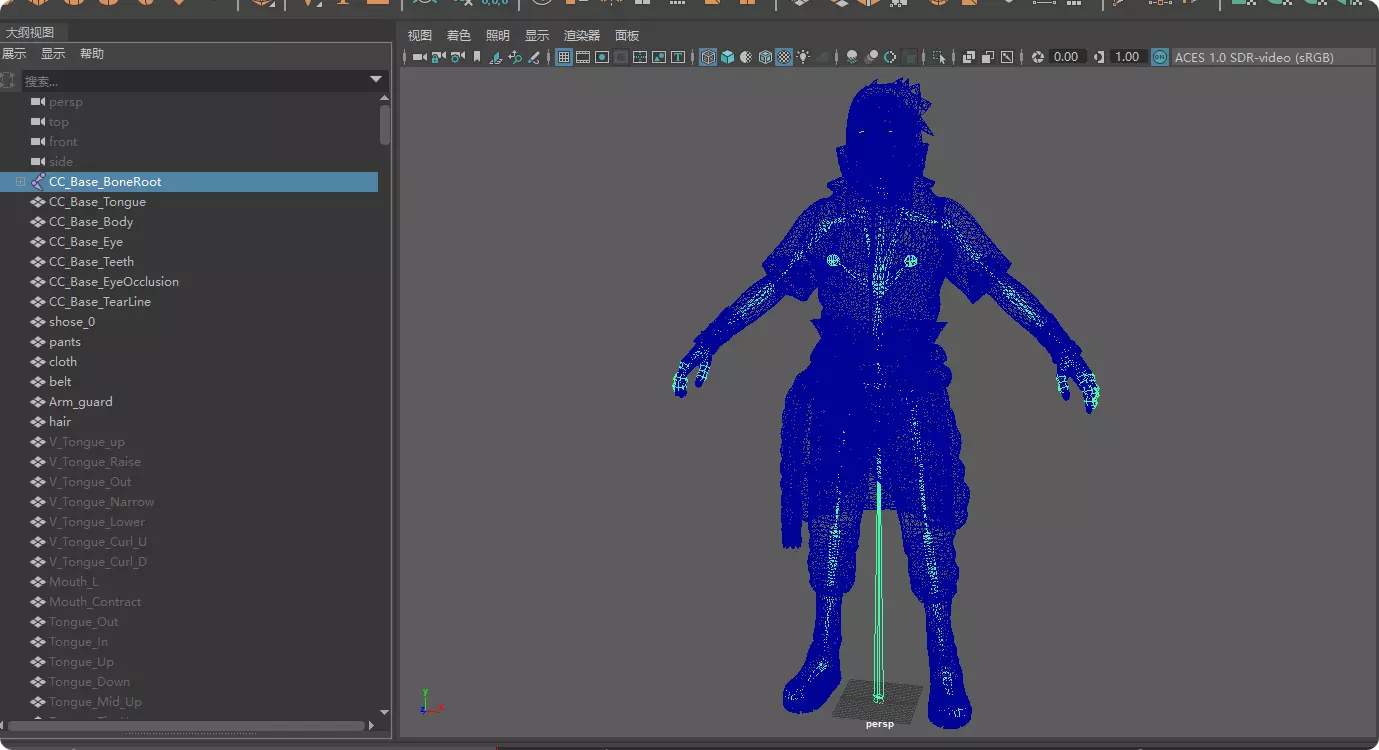Toggle the viewport Grid display
Image resolution: width=1379 pixels, height=750 pixels.
click(x=564, y=57)
